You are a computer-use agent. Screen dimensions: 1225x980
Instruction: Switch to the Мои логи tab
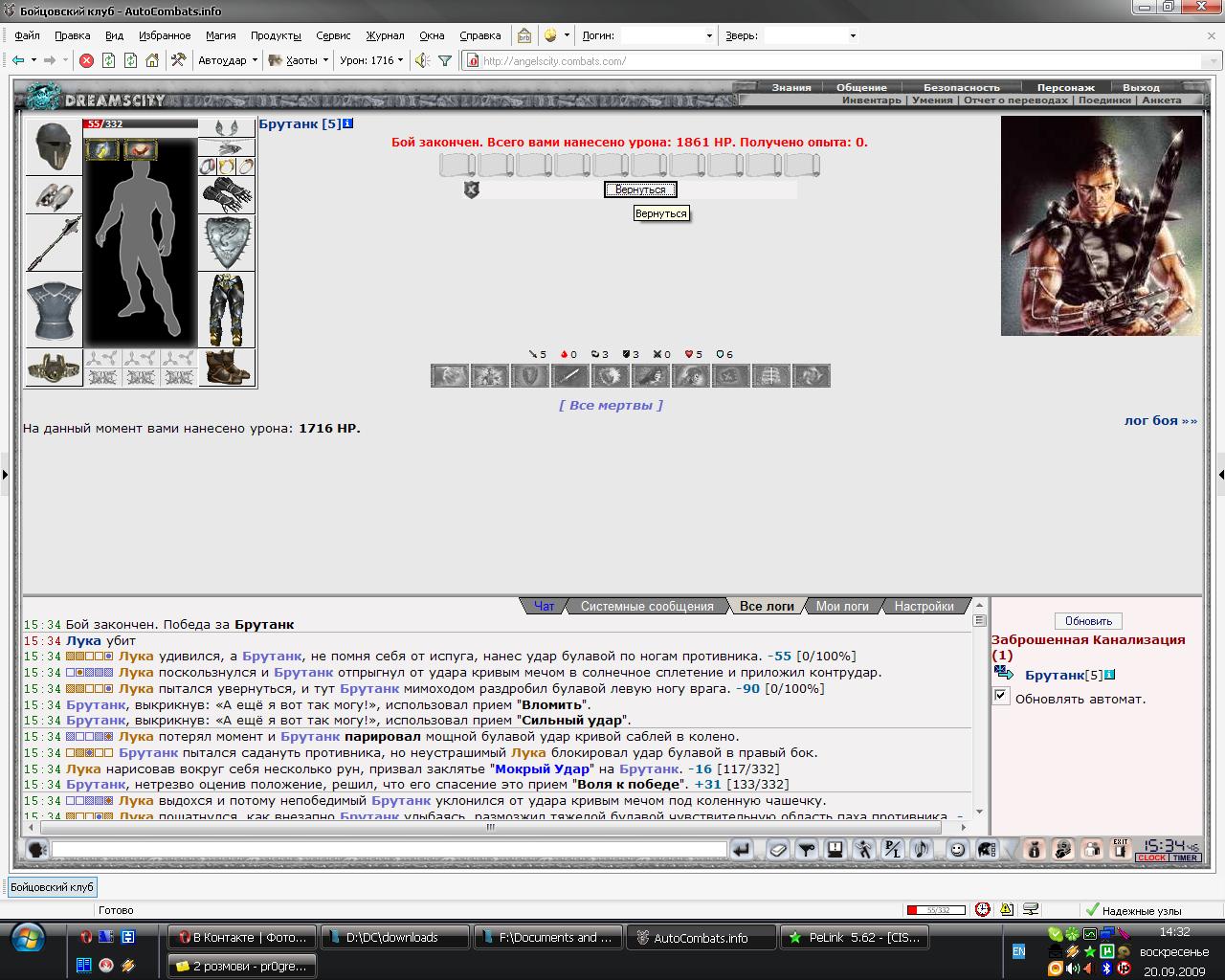tap(842, 606)
